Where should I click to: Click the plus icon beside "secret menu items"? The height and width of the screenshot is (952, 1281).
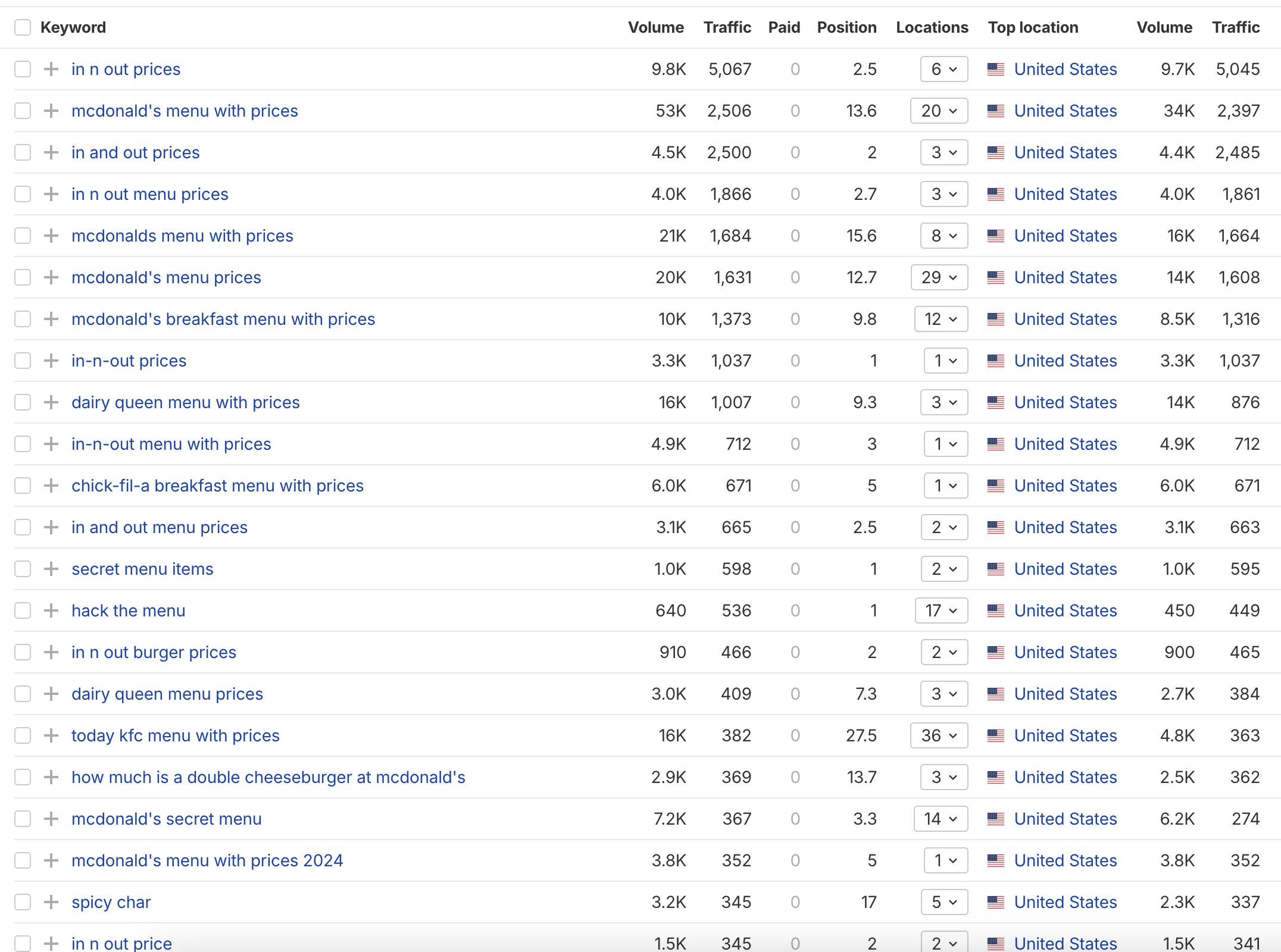[51, 569]
